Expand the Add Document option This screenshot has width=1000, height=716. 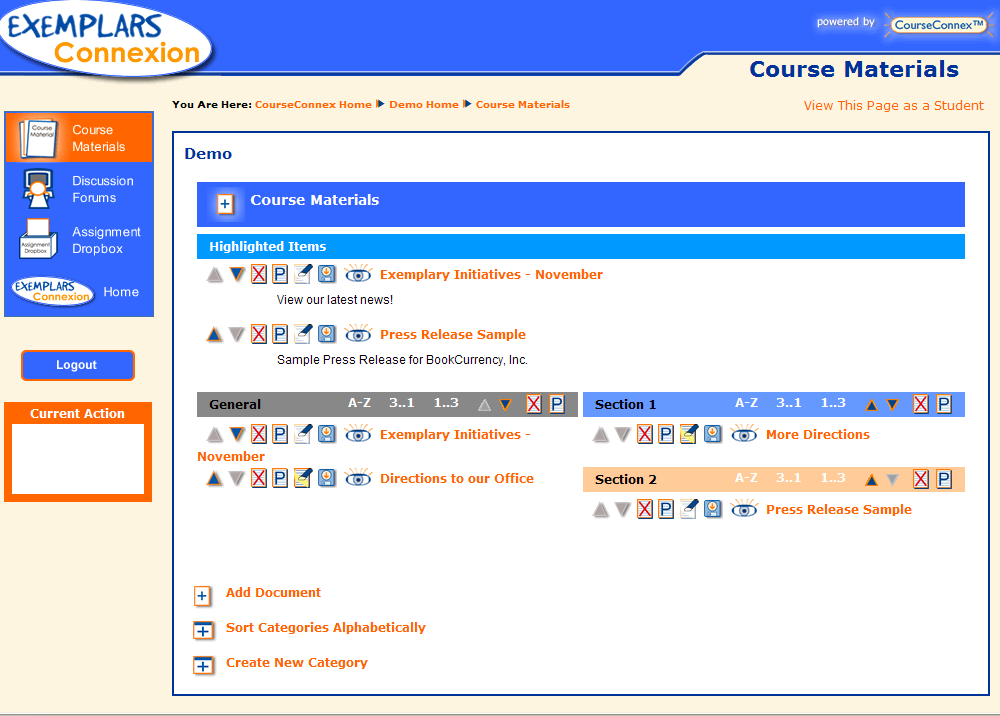203,596
